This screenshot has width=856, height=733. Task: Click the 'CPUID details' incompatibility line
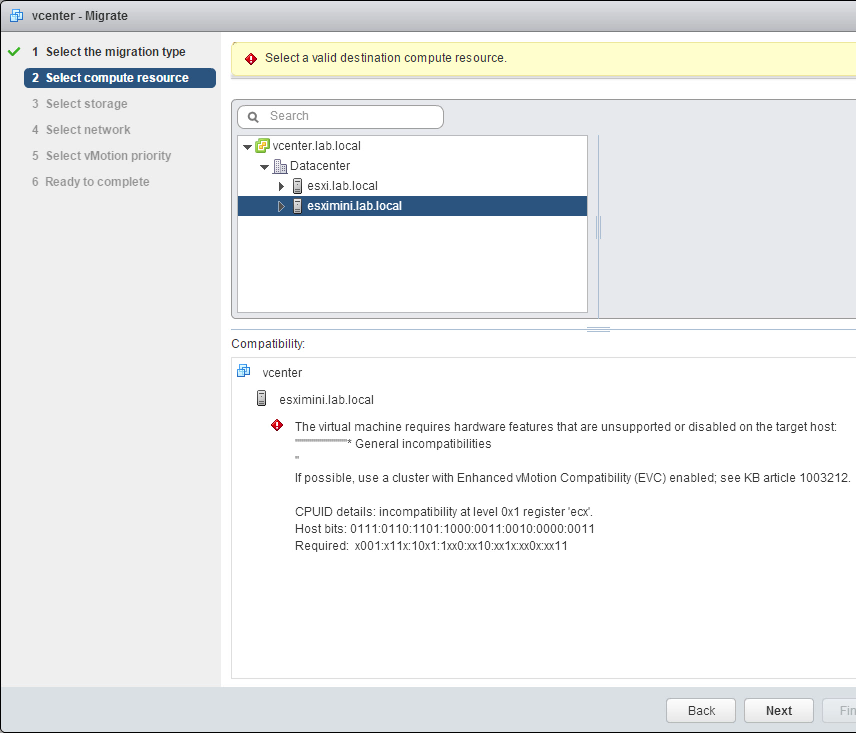[444, 512]
